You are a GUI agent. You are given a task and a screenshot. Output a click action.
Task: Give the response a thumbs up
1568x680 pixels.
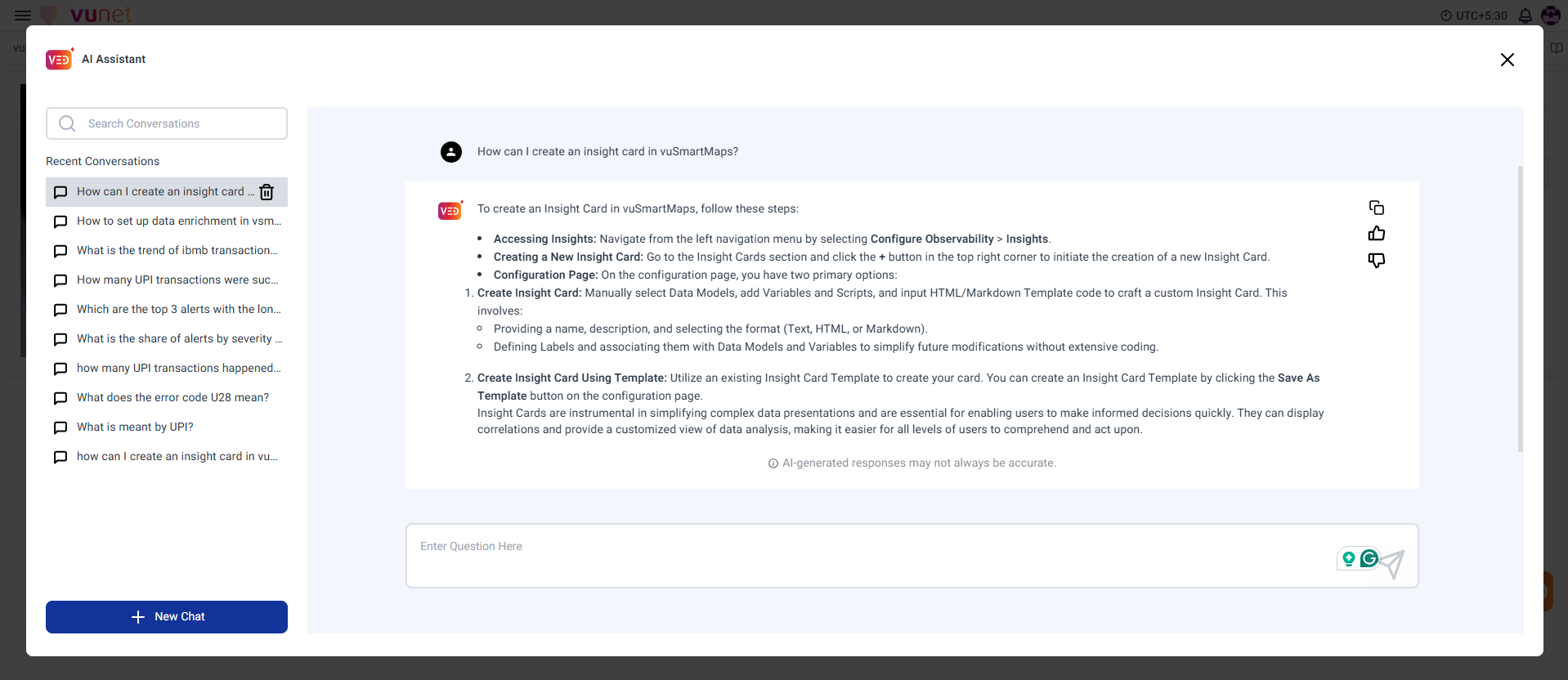1377,234
